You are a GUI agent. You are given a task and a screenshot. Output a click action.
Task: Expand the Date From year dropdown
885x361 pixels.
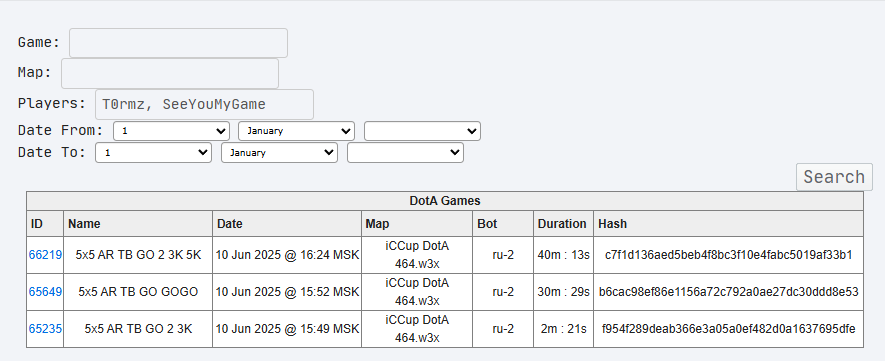pyautogui.click(x=422, y=131)
